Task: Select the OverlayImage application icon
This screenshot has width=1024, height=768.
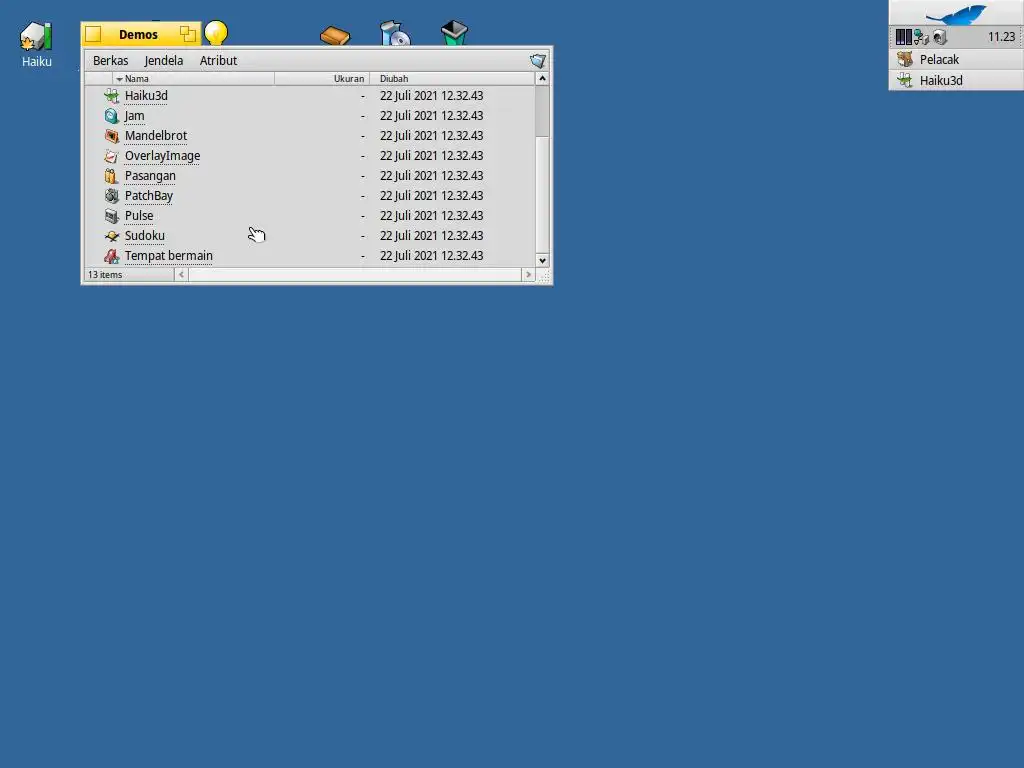Action: (112, 156)
